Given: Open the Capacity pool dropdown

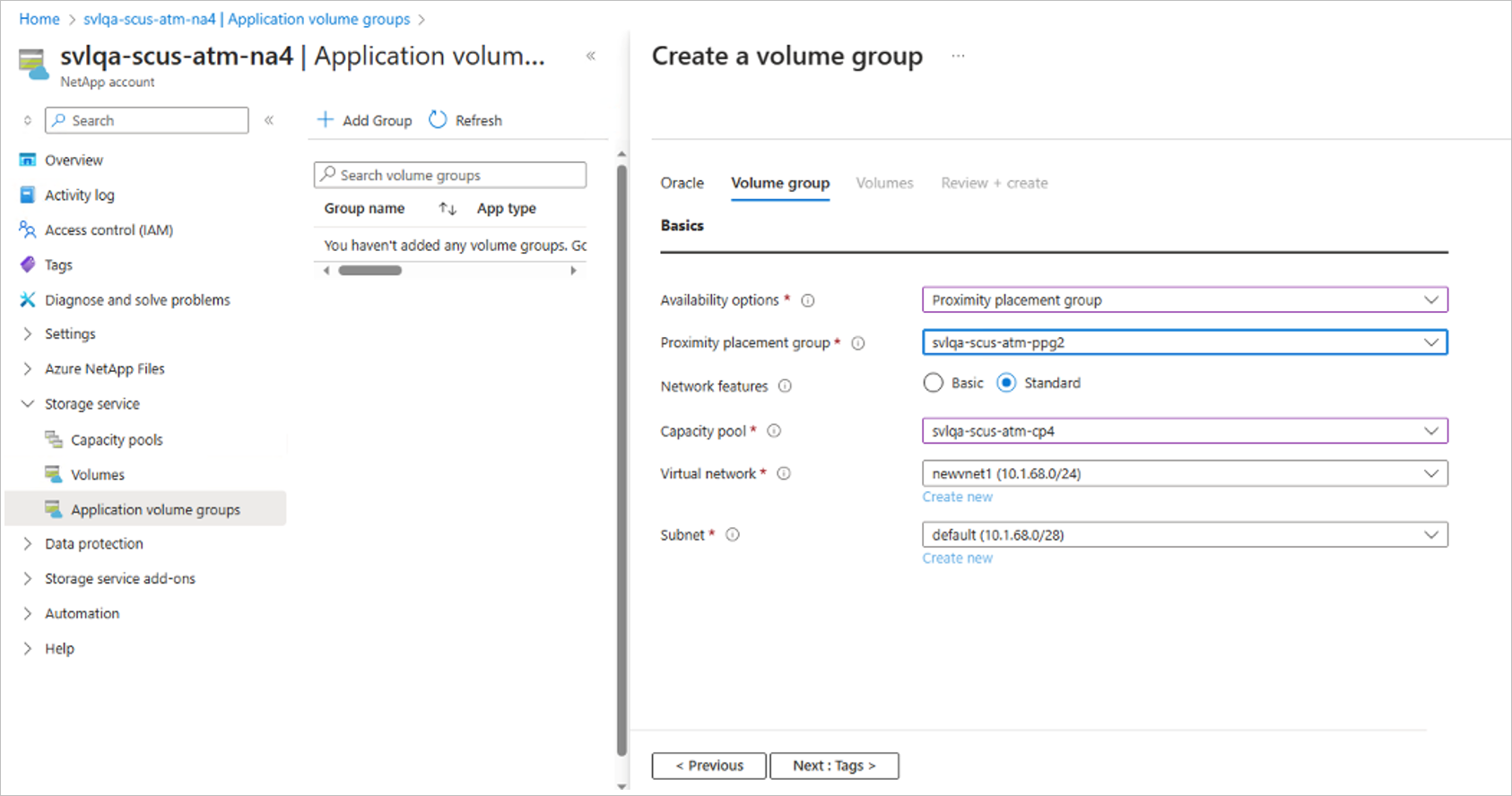Looking at the screenshot, I should click(1185, 431).
